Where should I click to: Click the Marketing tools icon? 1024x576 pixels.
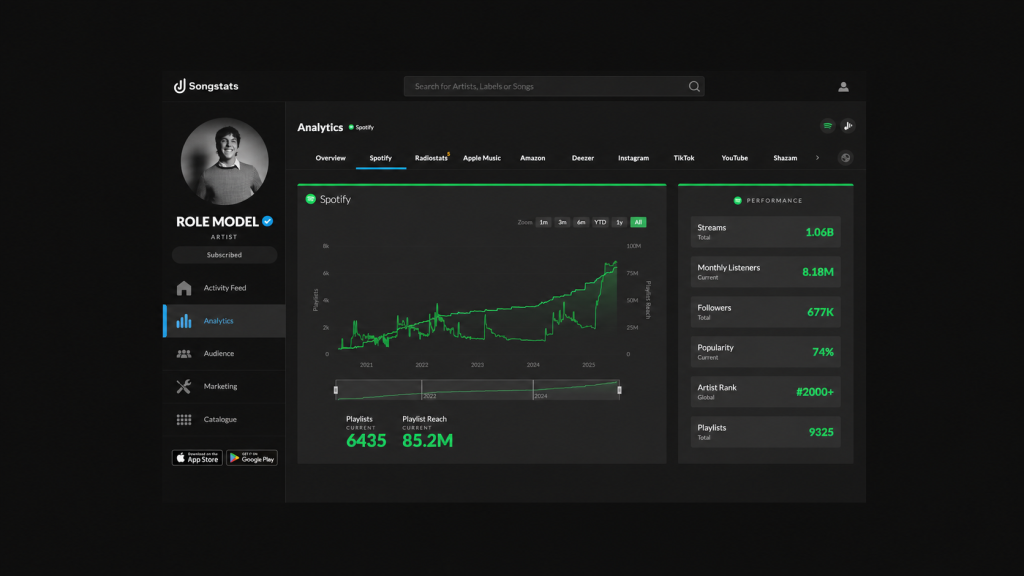point(184,387)
